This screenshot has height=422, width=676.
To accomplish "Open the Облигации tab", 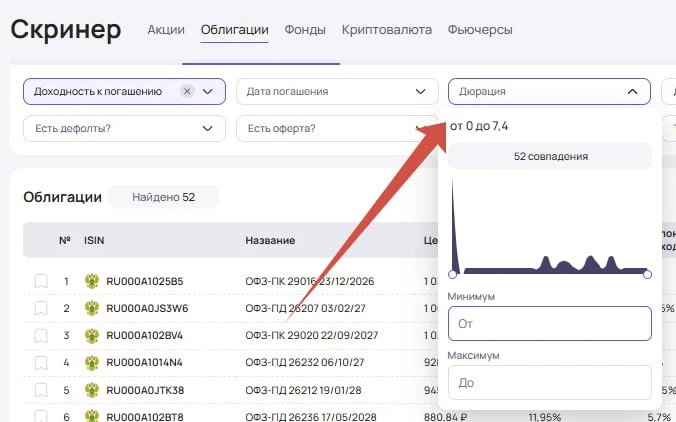I will [x=235, y=30].
